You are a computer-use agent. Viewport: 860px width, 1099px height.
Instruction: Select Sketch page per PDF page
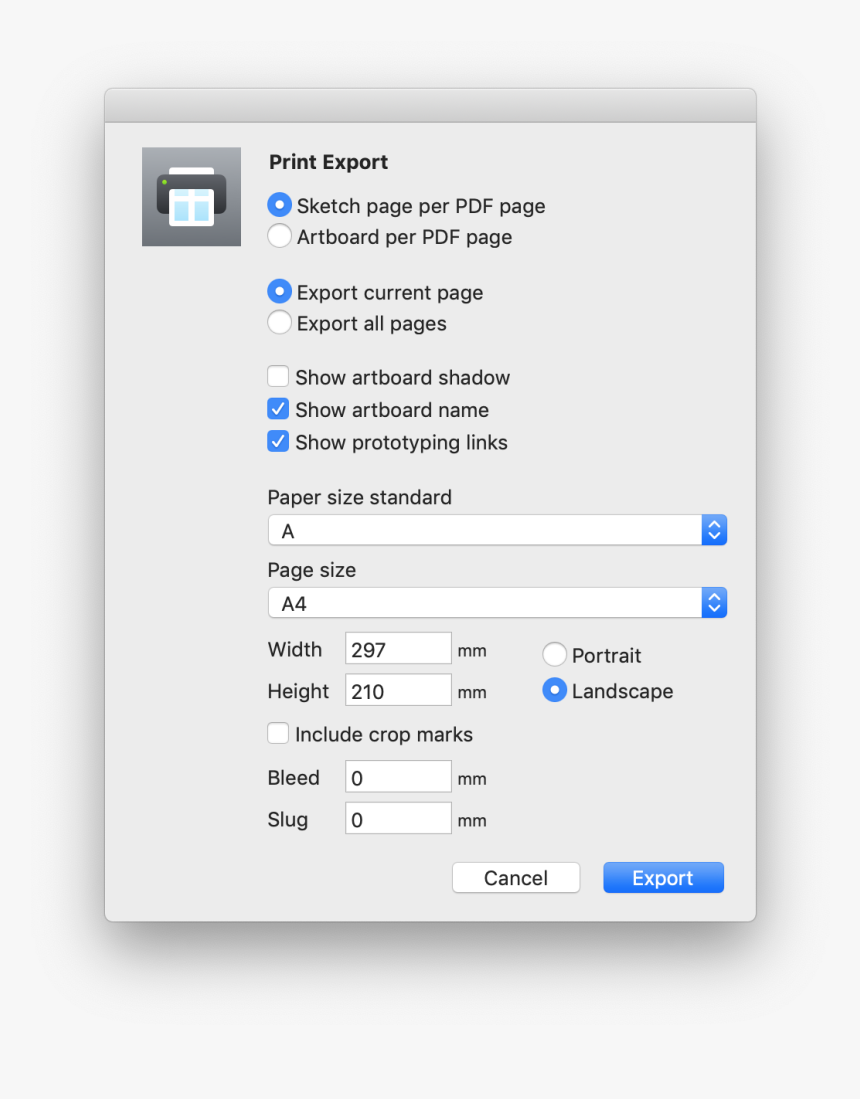click(x=279, y=205)
